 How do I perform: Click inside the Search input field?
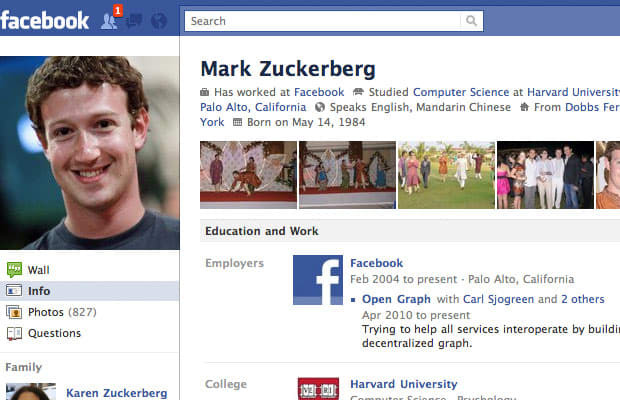pyautogui.click(x=323, y=21)
